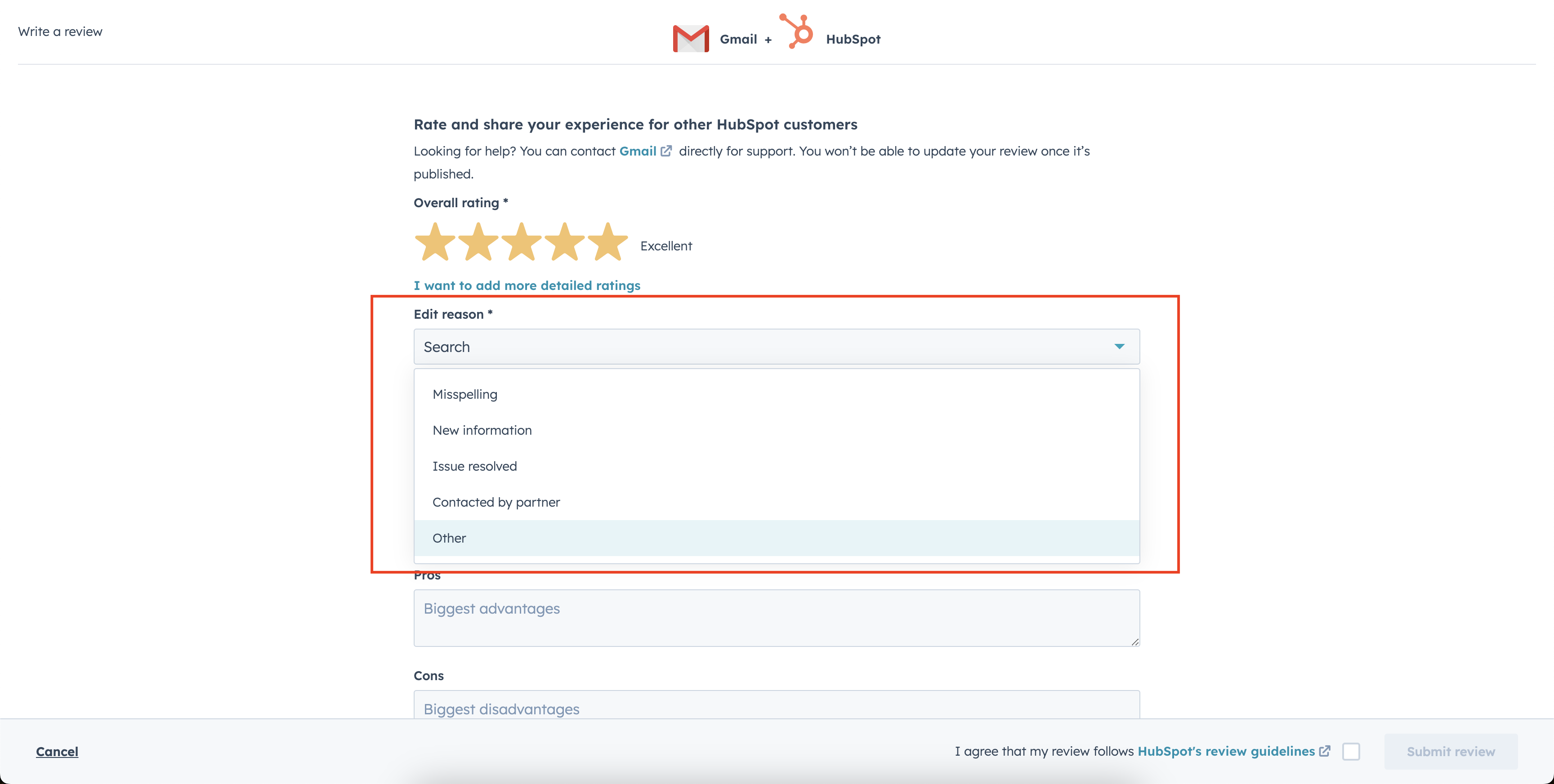Check the review guidelines agreement checkbox

coord(1351,752)
